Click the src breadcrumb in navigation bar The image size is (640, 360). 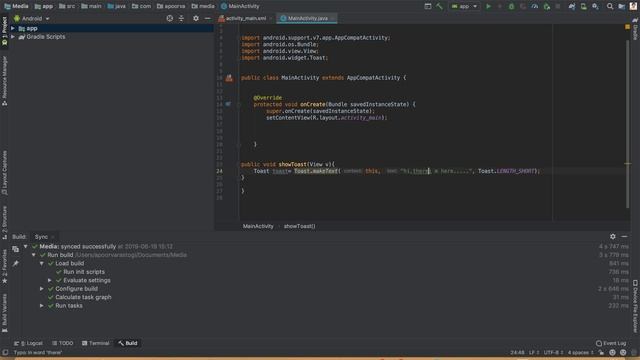click(67, 6)
